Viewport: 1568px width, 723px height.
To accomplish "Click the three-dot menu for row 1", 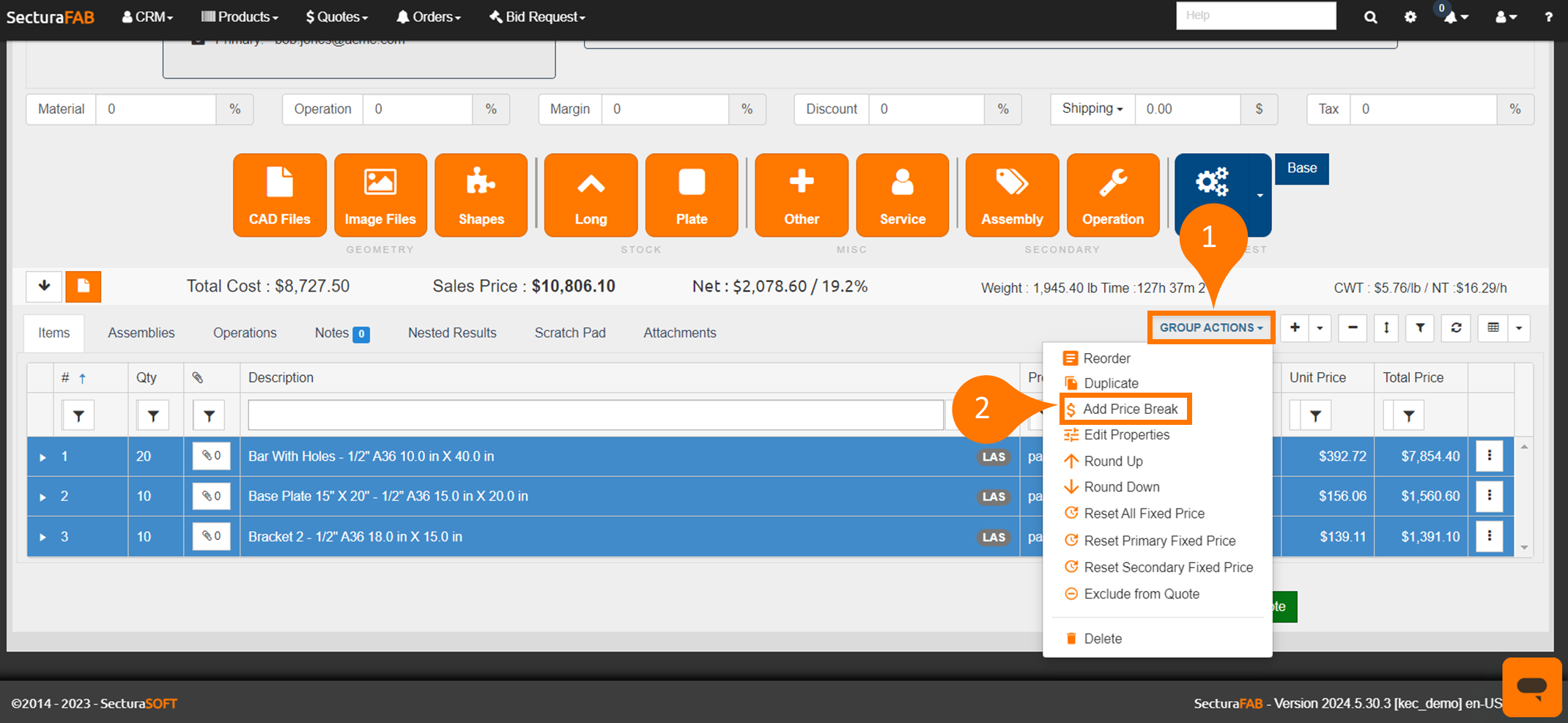I will click(x=1489, y=456).
